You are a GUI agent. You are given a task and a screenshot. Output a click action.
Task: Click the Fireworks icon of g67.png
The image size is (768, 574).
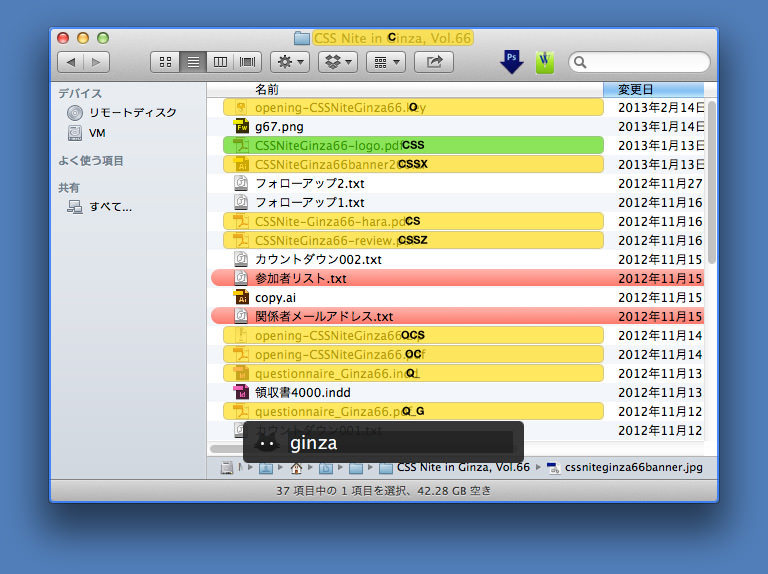tap(241, 126)
